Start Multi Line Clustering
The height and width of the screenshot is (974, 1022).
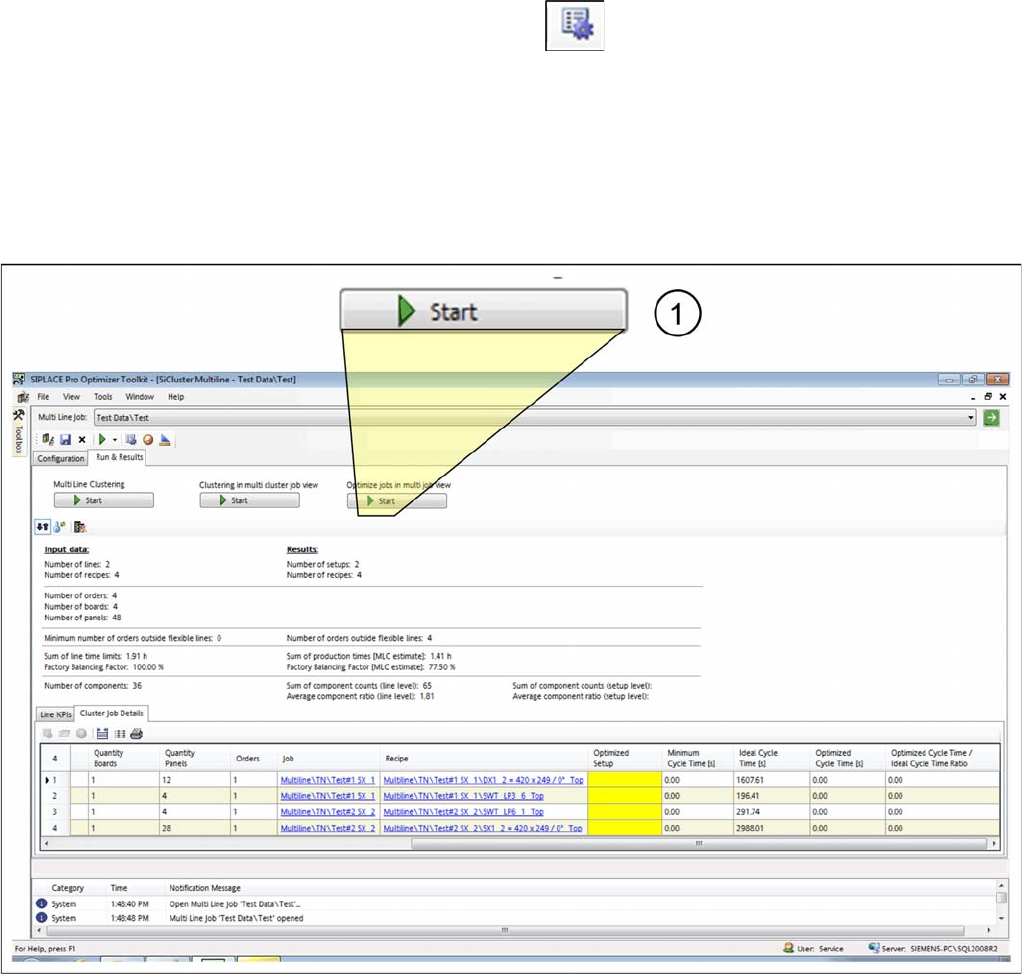click(104, 500)
